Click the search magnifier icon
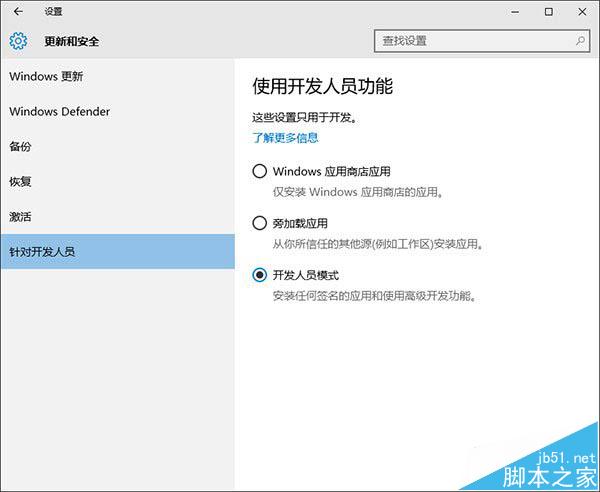600x492 pixels. point(580,41)
